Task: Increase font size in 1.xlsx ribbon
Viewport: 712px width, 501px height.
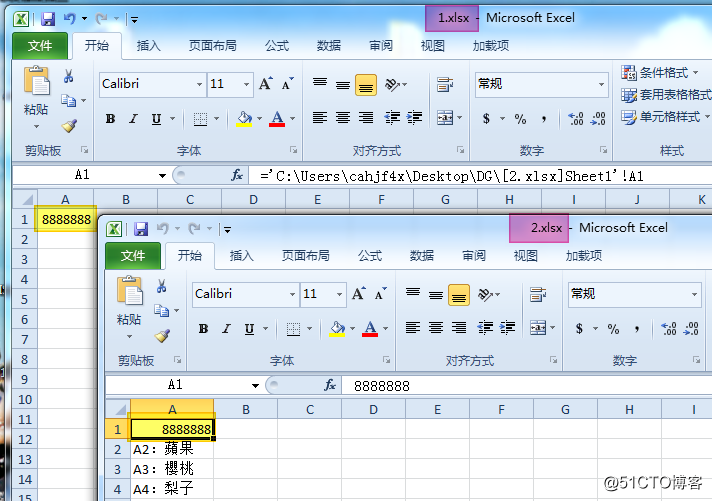Action: click(x=266, y=84)
